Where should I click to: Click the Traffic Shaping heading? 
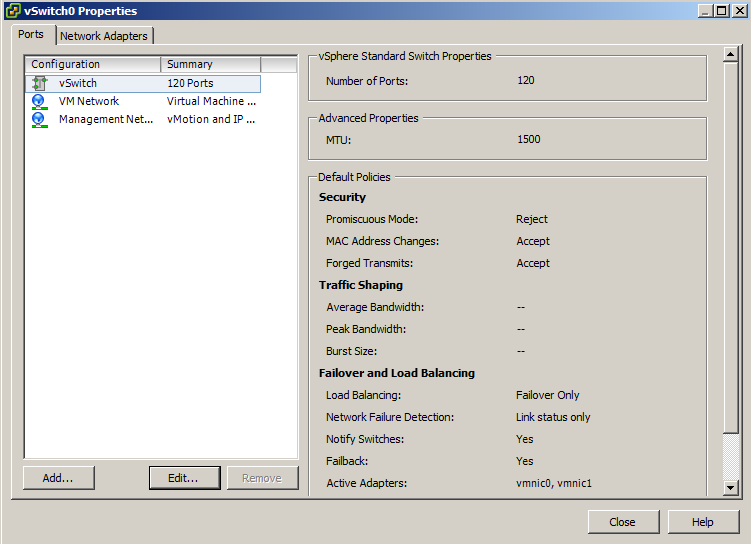pyautogui.click(x=361, y=285)
